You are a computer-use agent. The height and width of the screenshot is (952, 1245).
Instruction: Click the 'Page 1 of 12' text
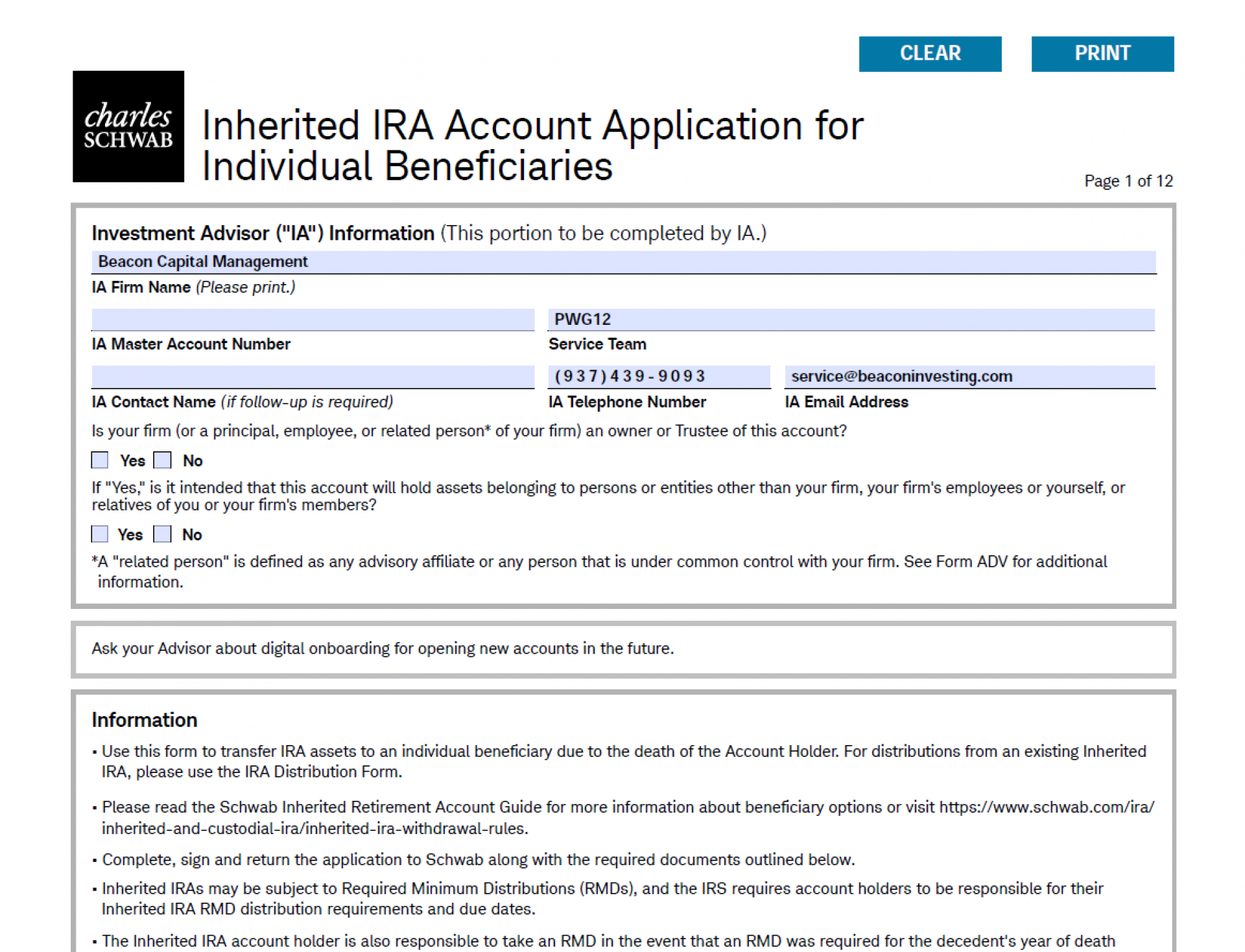[x=1128, y=181]
